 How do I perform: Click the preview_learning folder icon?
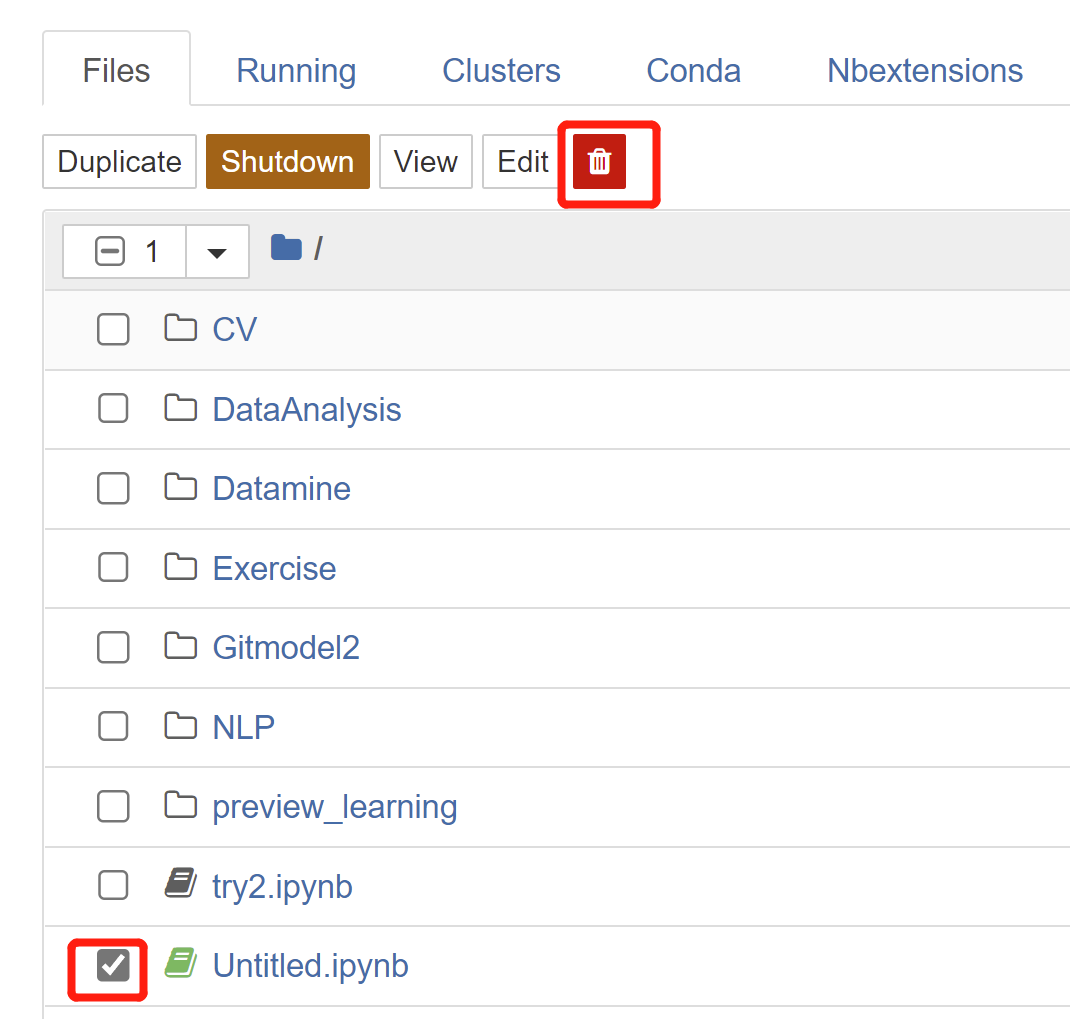[180, 805]
